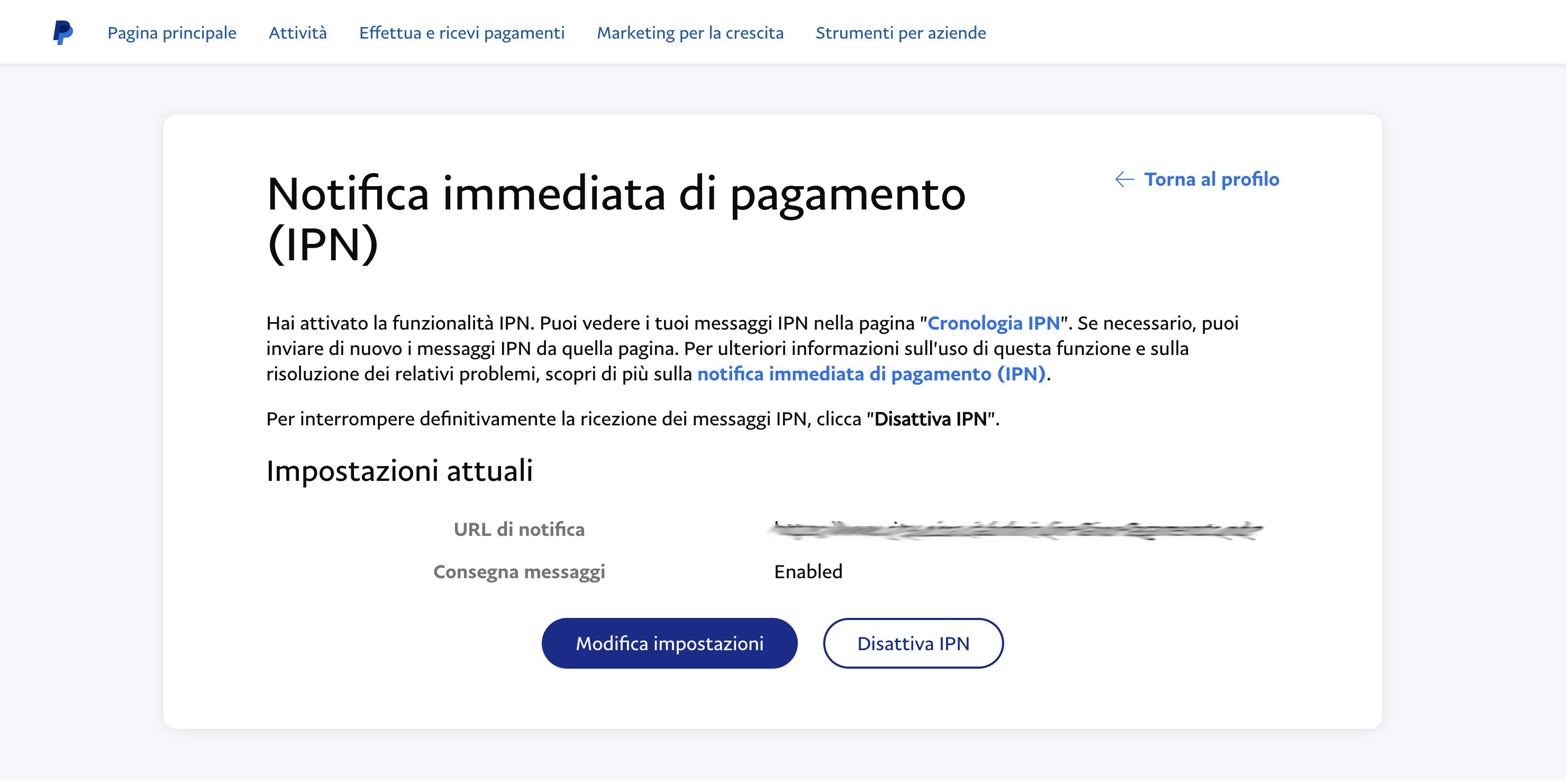Open the Pagina principale menu item
1566x784 pixels.
click(171, 33)
